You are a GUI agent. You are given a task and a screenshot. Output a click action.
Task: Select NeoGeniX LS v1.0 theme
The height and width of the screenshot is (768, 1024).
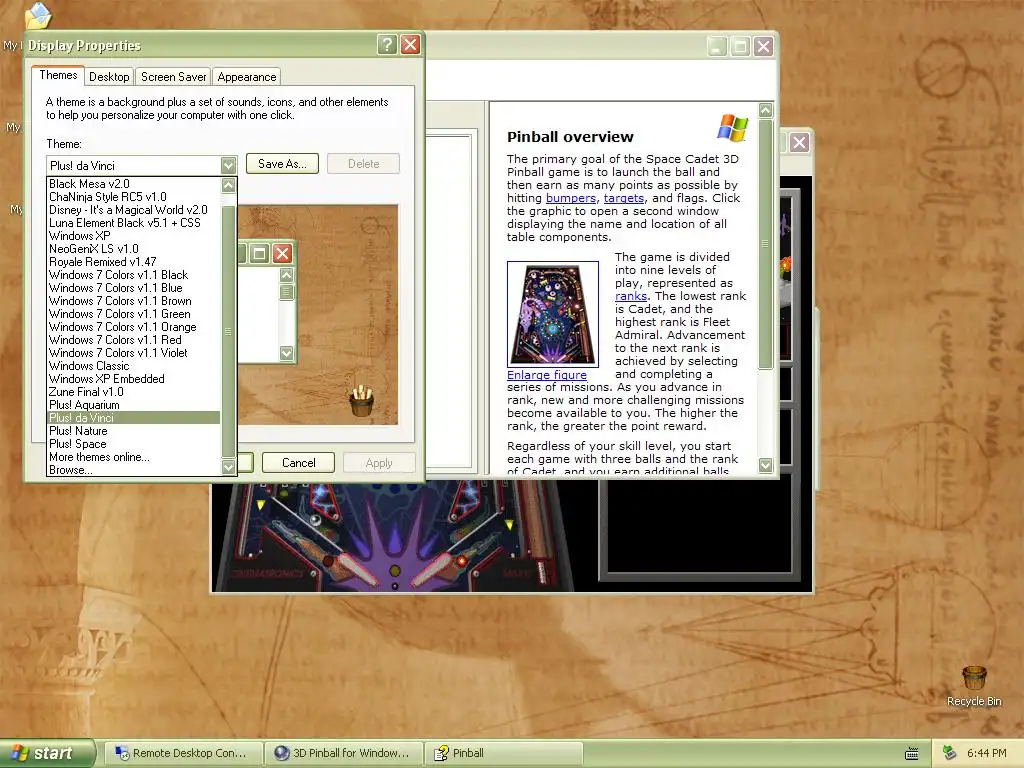[x=134, y=249]
